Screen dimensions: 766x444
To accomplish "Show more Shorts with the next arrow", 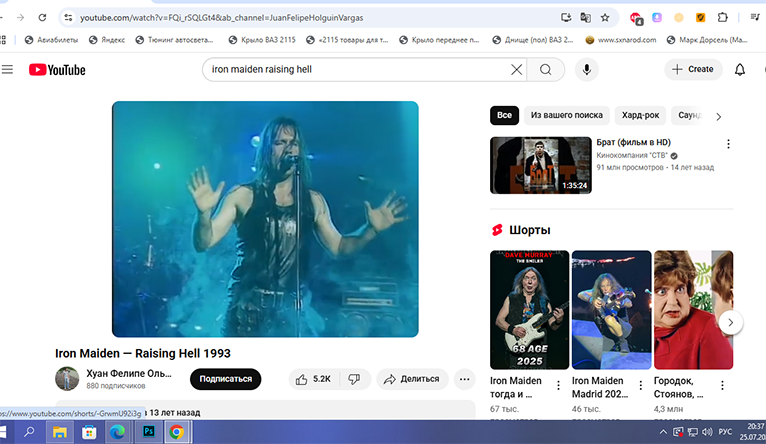I will (731, 322).
